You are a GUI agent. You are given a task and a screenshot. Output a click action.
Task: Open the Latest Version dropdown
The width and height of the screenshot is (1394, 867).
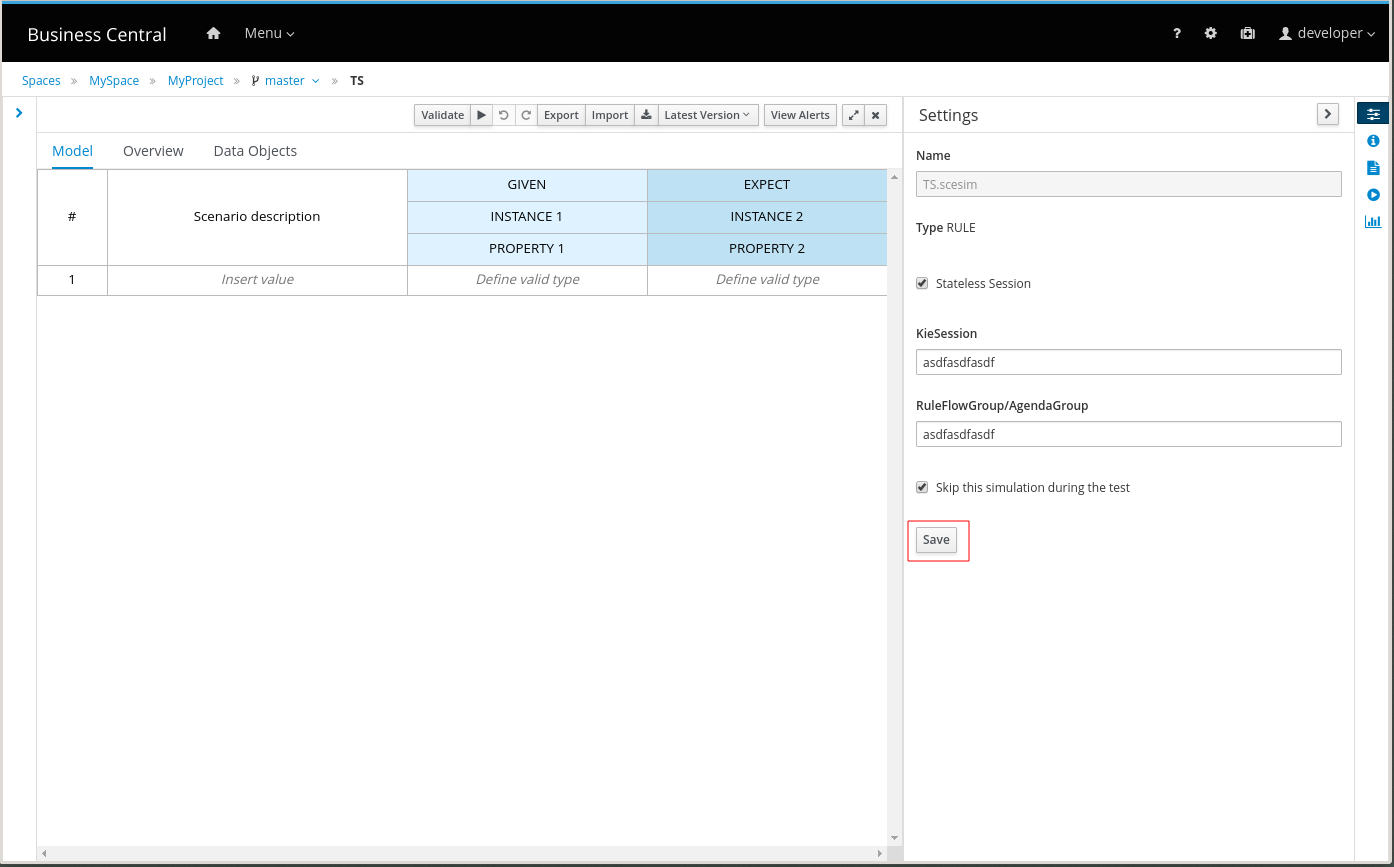point(707,115)
